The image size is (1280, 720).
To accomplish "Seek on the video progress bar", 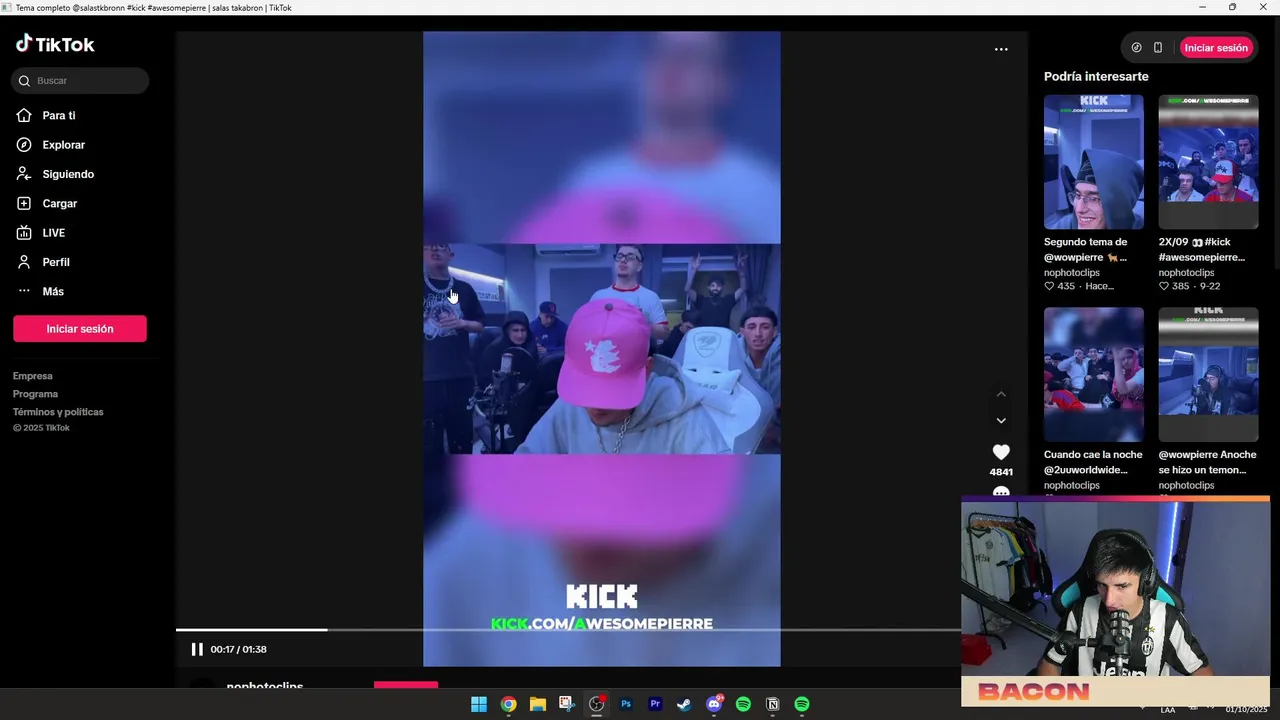I will (x=568, y=630).
